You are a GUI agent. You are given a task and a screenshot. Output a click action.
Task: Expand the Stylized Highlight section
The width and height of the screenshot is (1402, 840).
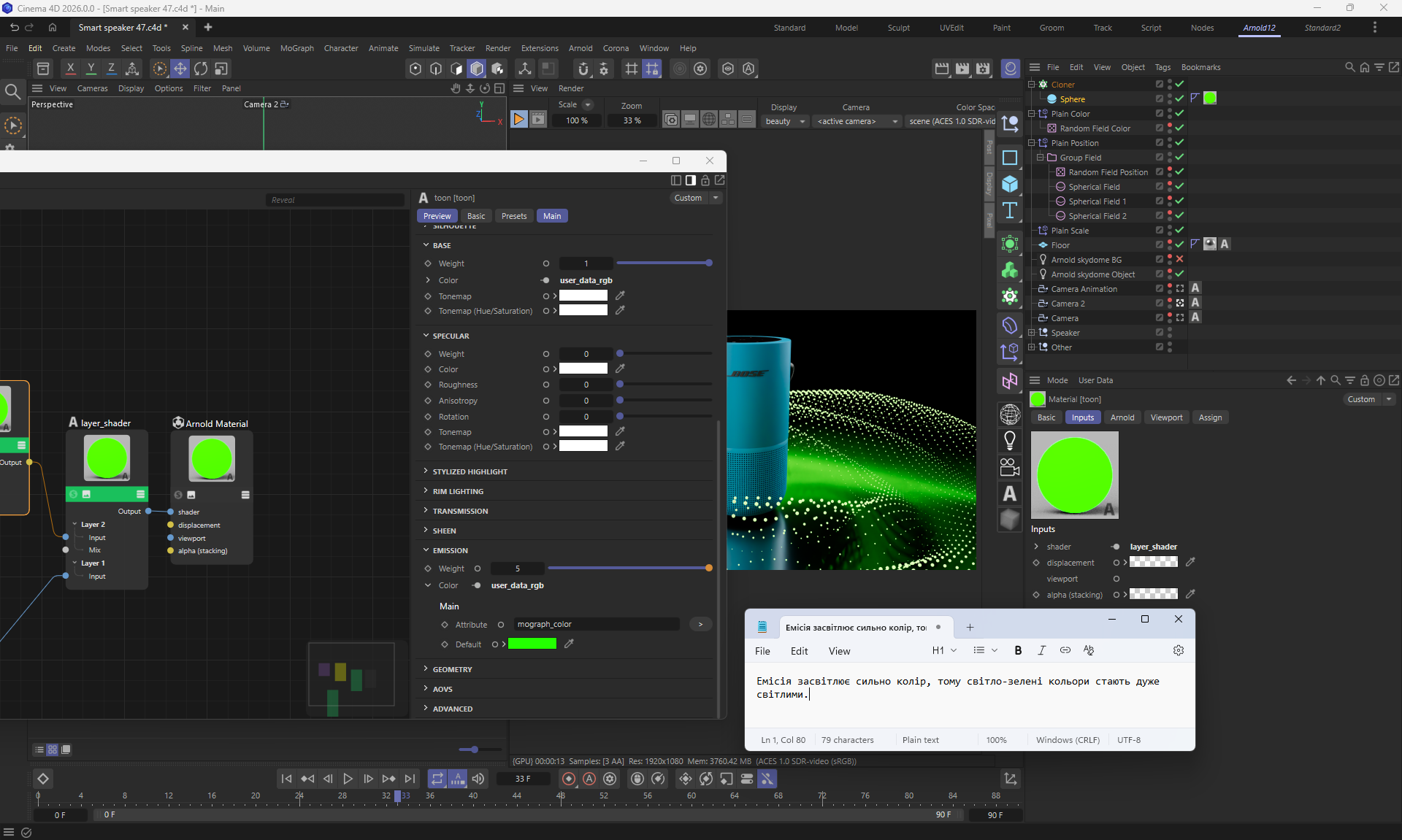tap(470, 471)
